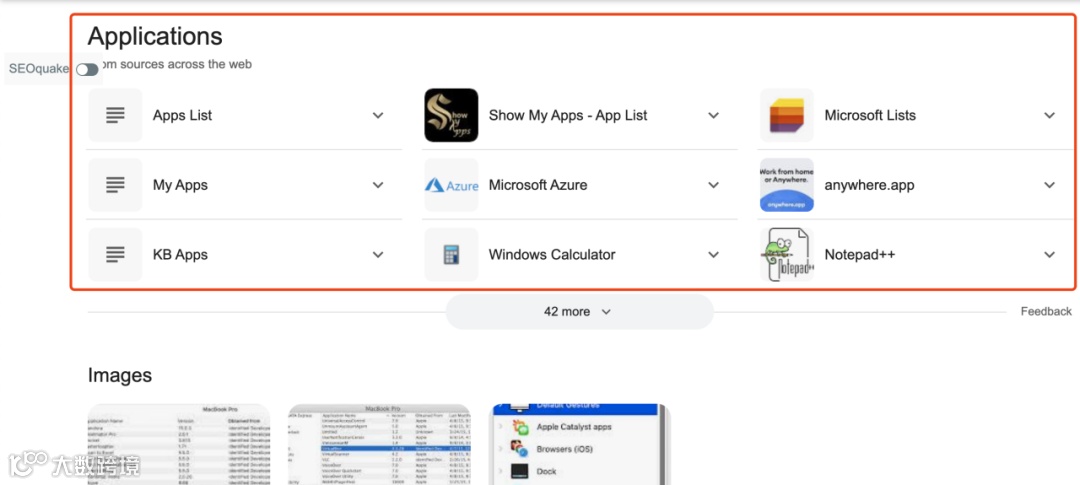Expand the Windows Calculator chevron

coord(714,254)
